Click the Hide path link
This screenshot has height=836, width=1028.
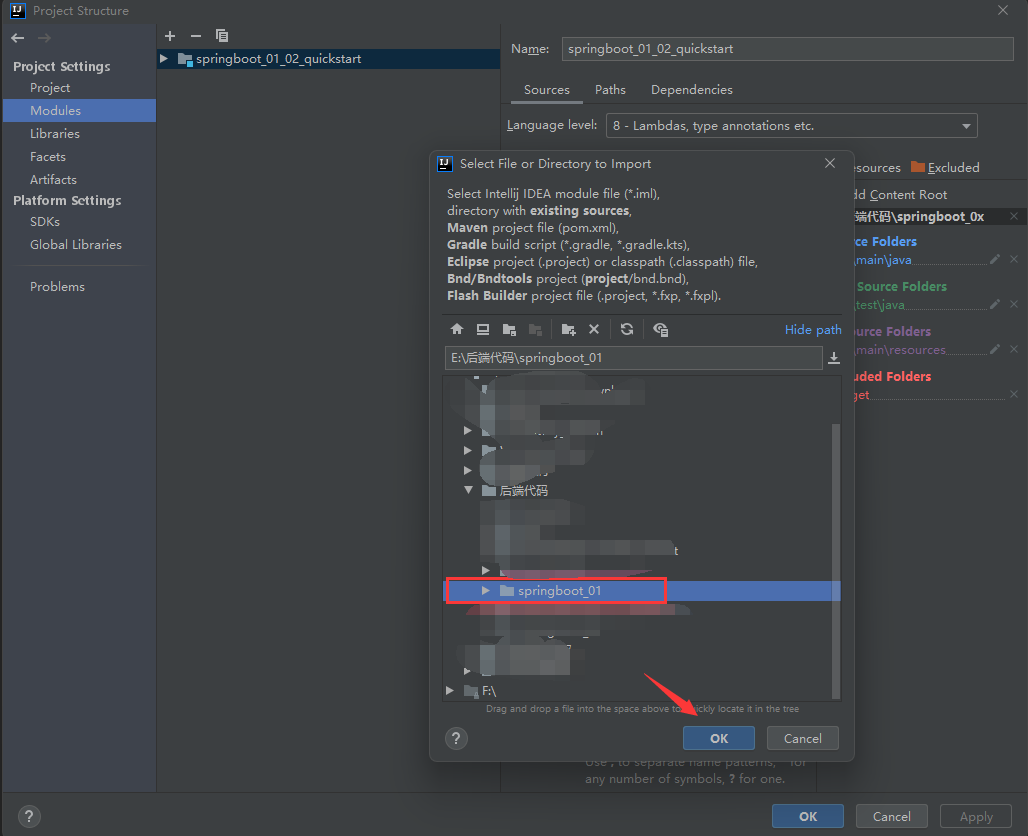(x=813, y=330)
